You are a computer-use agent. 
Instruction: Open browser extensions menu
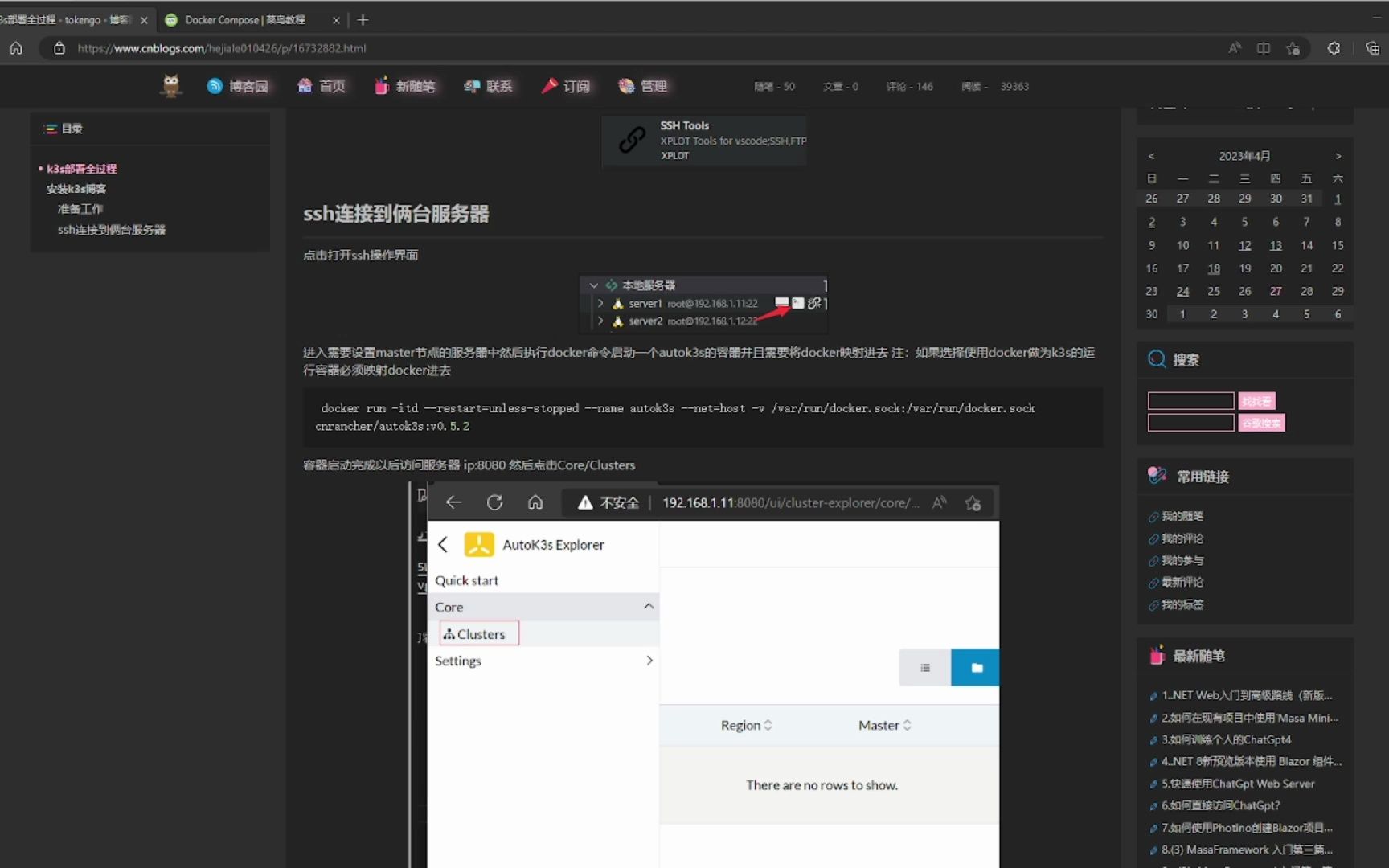[1334, 48]
